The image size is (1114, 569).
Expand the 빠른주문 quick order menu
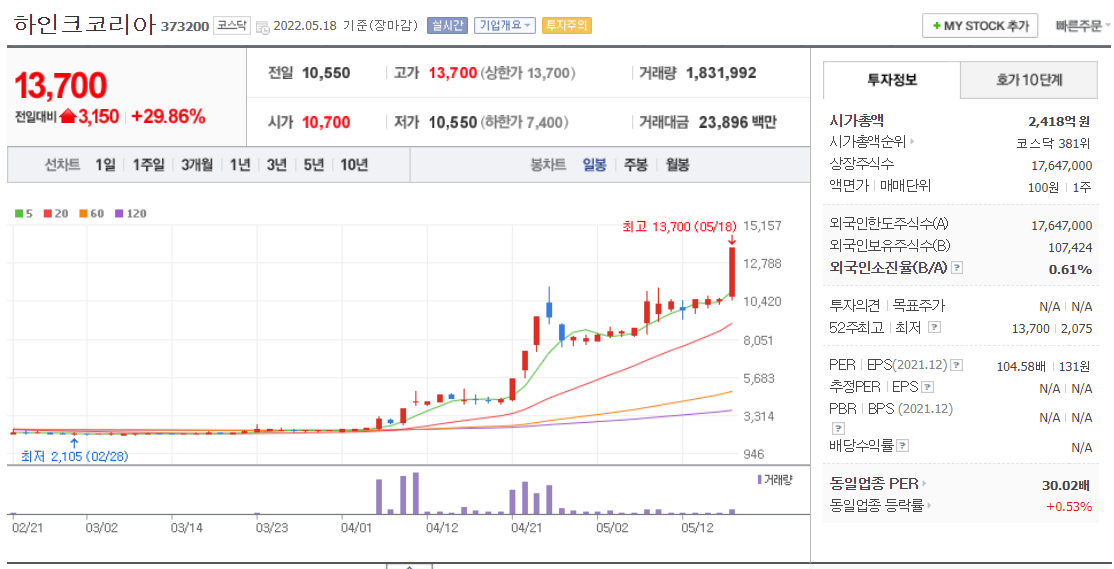[1082, 26]
